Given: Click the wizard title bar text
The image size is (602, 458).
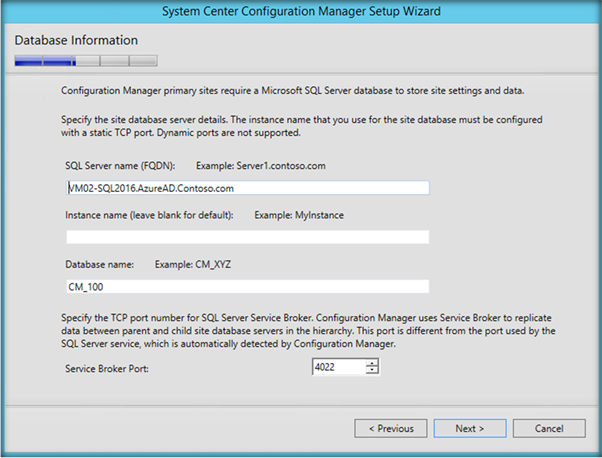Looking at the screenshot, I should tap(301, 11).
